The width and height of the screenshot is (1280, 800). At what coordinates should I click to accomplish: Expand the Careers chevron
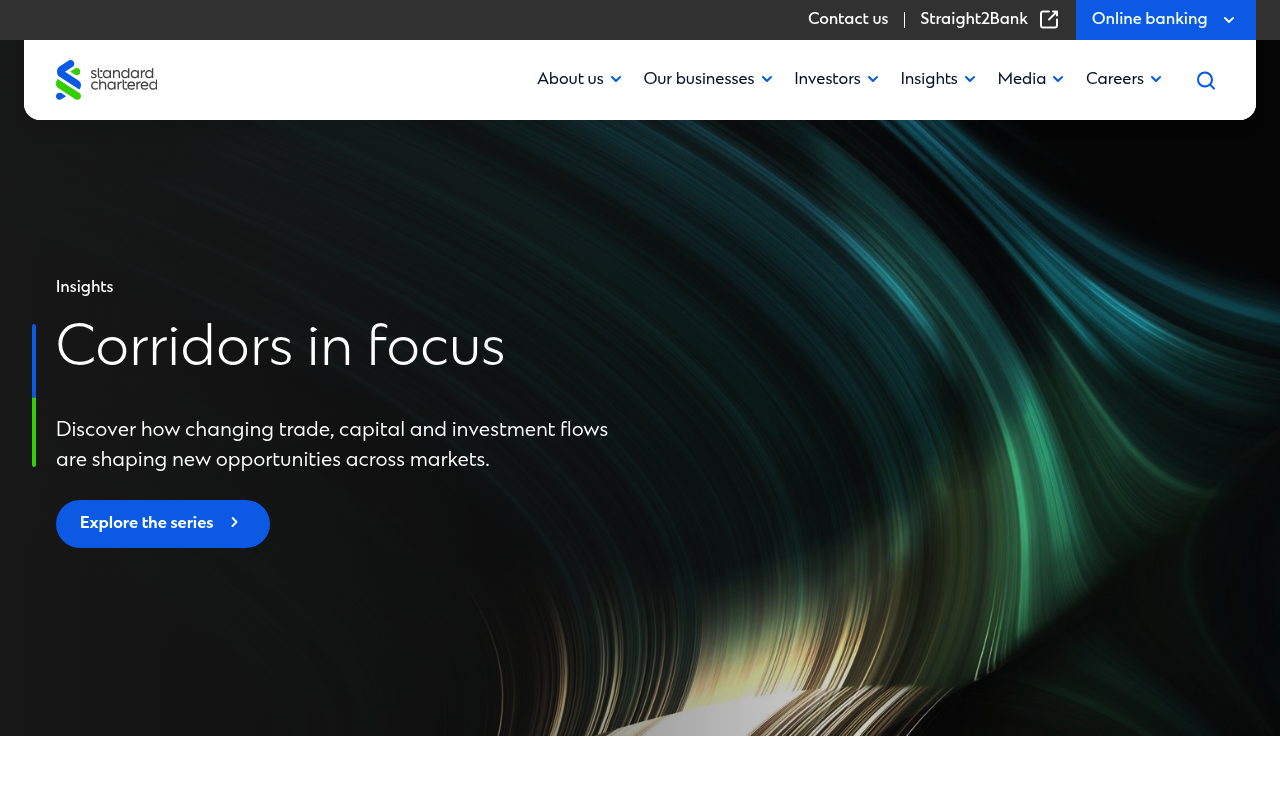pyautogui.click(x=1156, y=79)
